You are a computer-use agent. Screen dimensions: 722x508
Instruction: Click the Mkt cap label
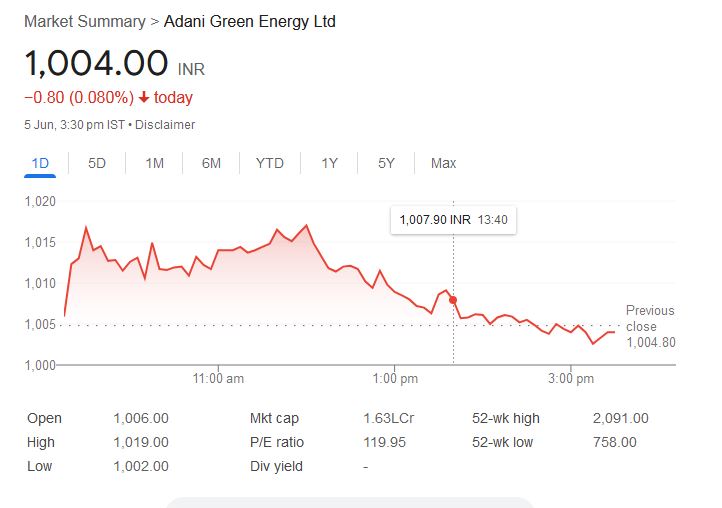[274, 419]
